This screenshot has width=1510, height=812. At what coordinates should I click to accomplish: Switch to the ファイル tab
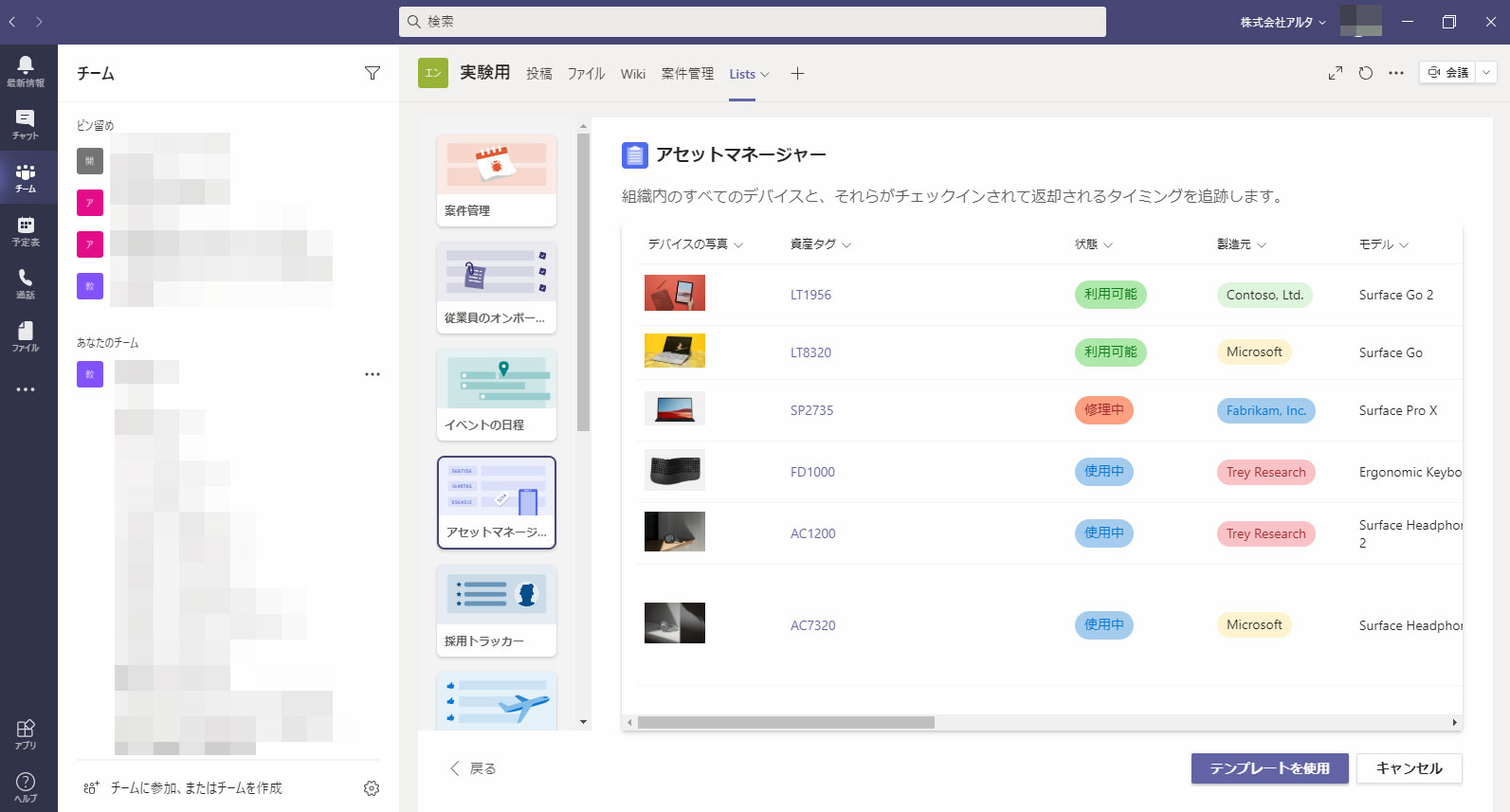(x=586, y=74)
